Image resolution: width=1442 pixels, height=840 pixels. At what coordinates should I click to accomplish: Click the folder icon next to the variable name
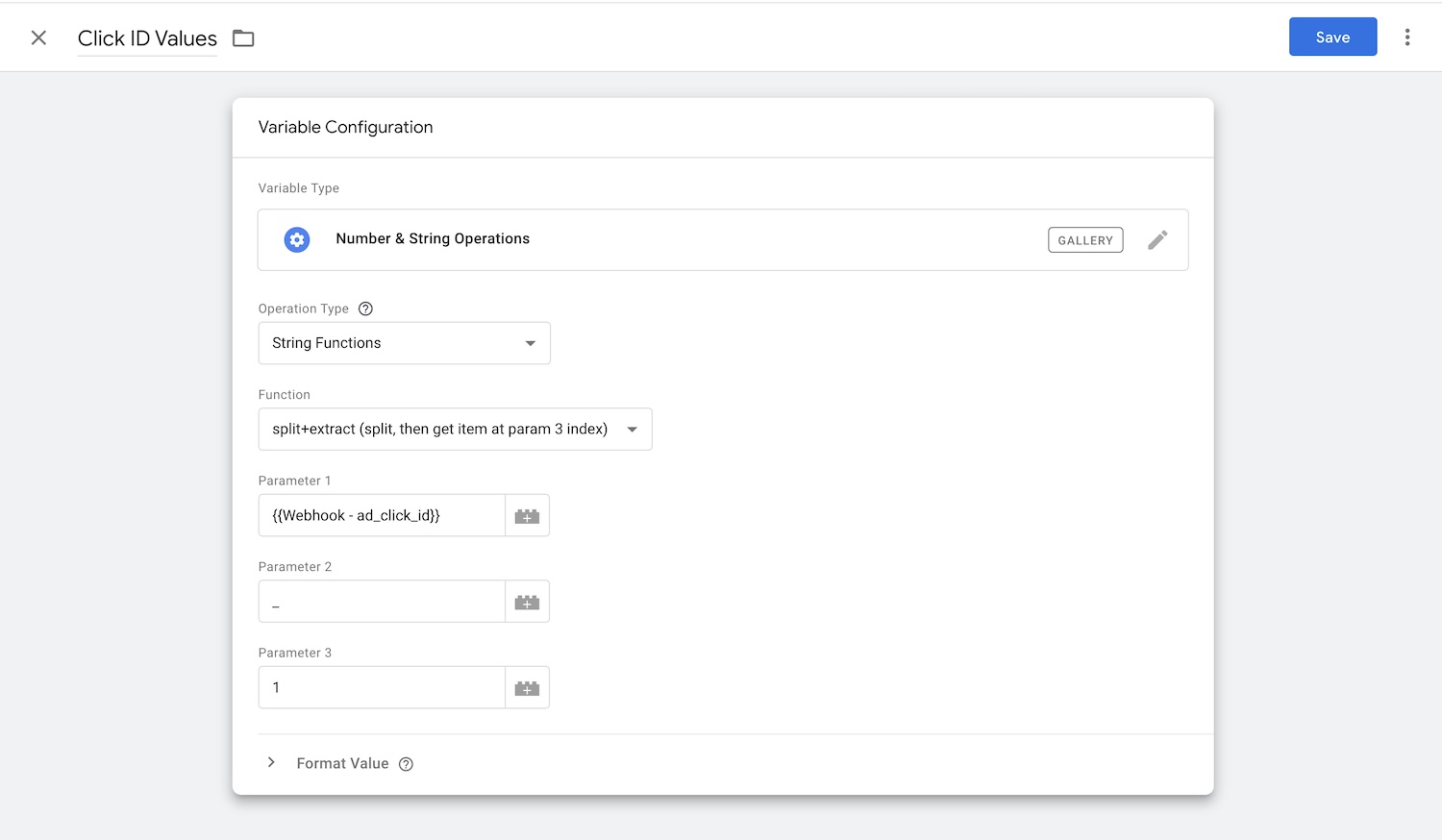pos(243,38)
